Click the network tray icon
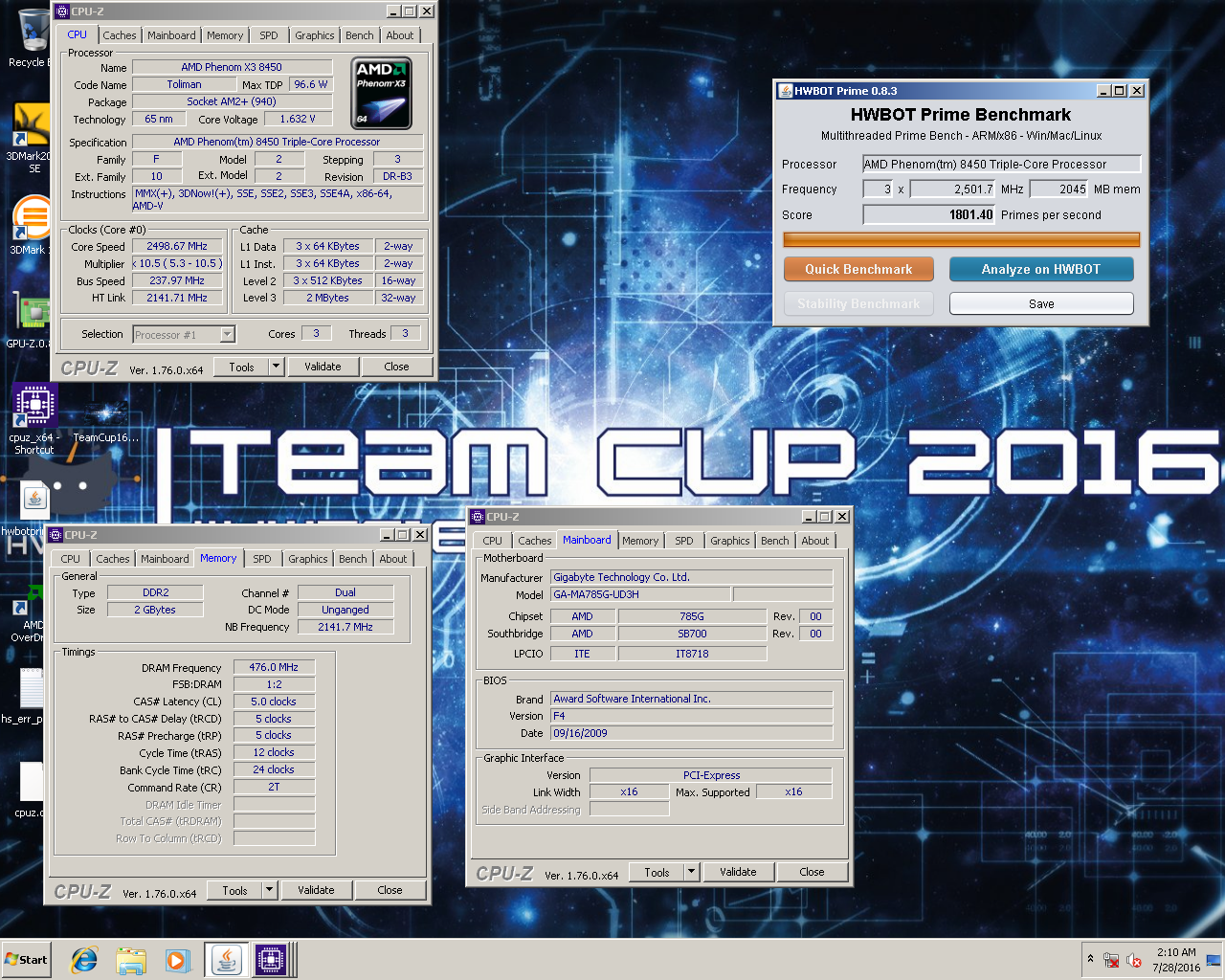 click(x=1111, y=960)
